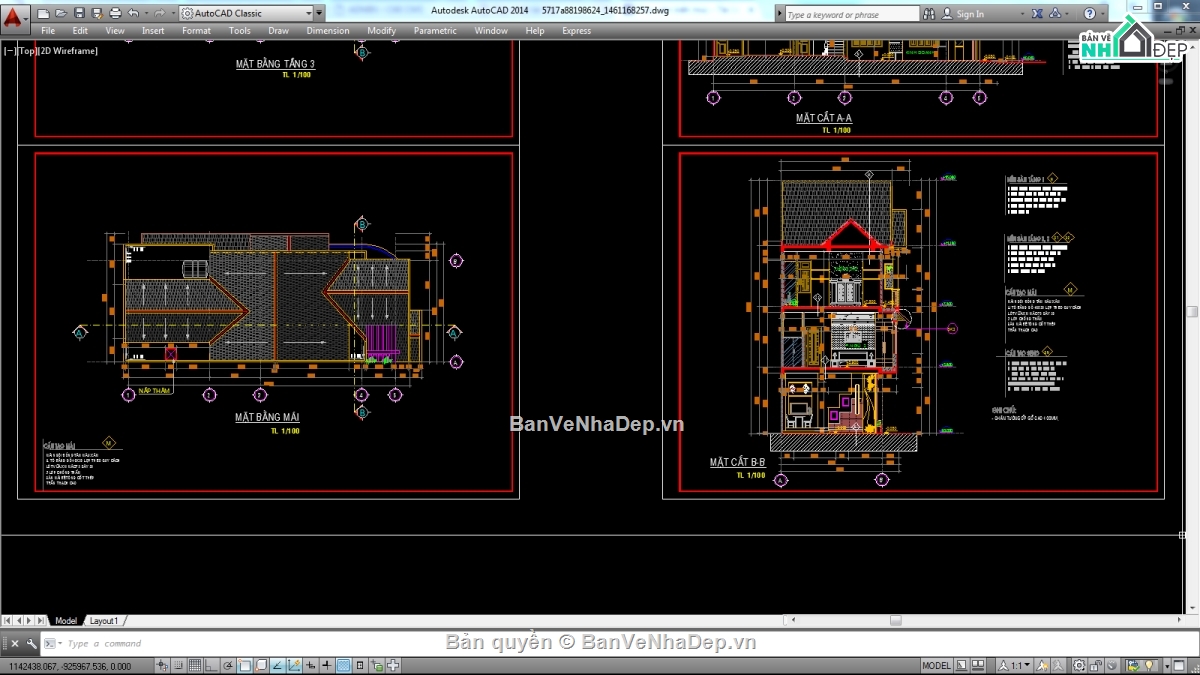Screen dimensions: 1200x675
Task: Open the Draw menu
Action: coord(278,31)
